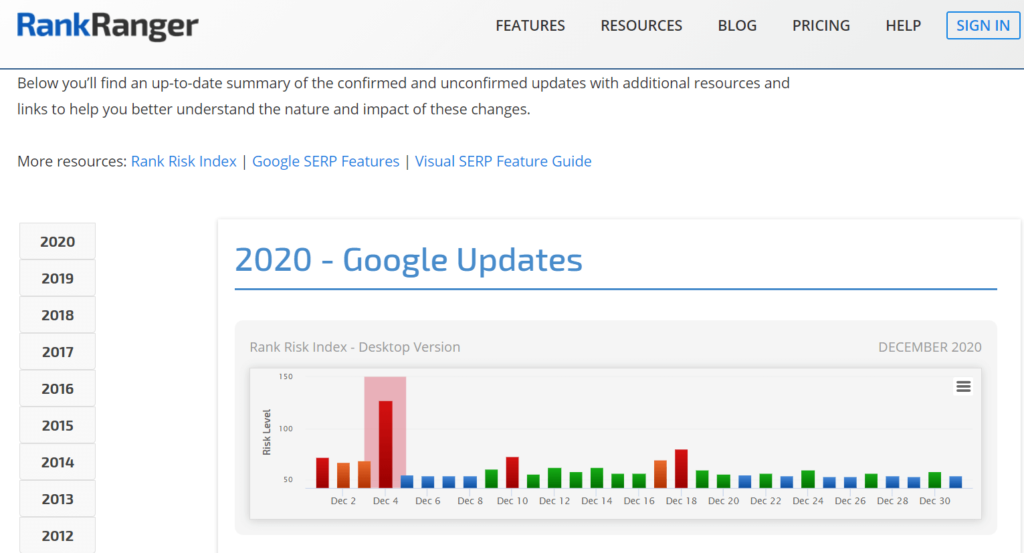Click the RankRanger logo
Image resolution: width=1024 pixels, height=553 pixels.
tap(107, 26)
